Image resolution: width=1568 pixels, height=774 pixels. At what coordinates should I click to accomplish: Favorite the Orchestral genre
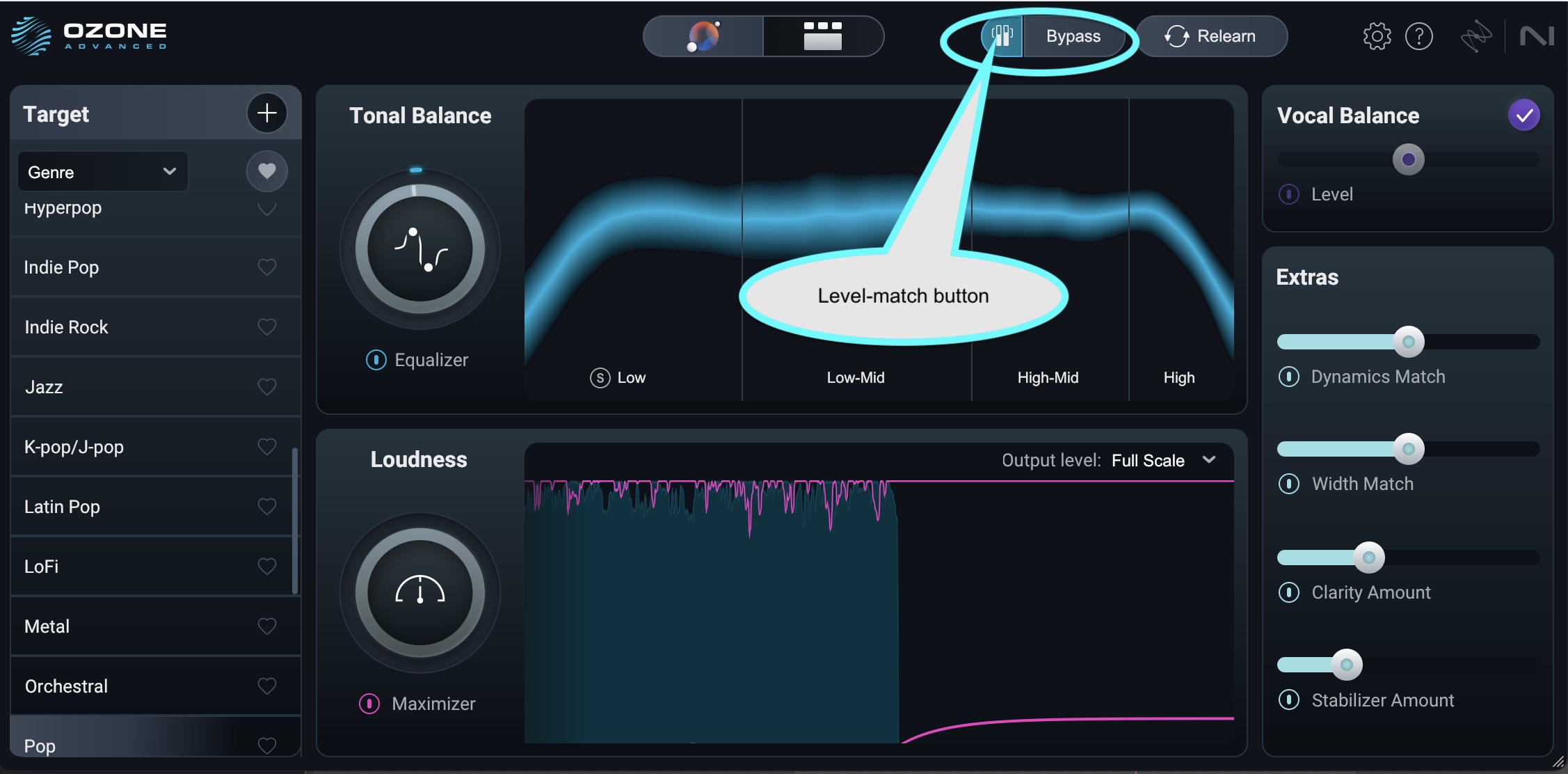click(267, 686)
